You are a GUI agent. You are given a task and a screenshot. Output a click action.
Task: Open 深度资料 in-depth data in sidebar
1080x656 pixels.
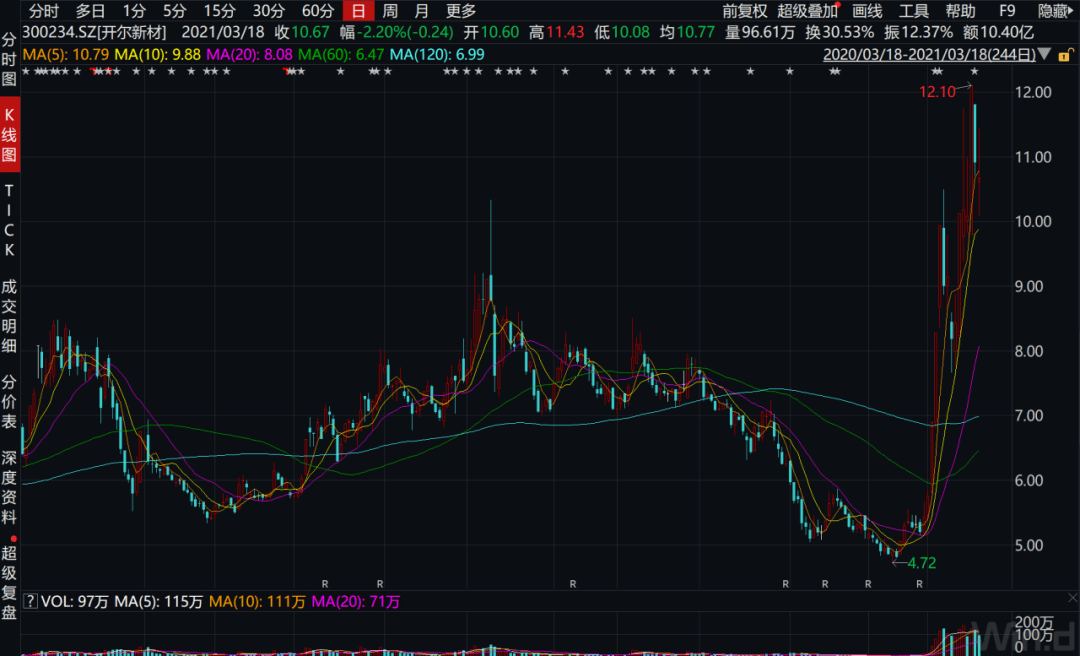click(10, 488)
